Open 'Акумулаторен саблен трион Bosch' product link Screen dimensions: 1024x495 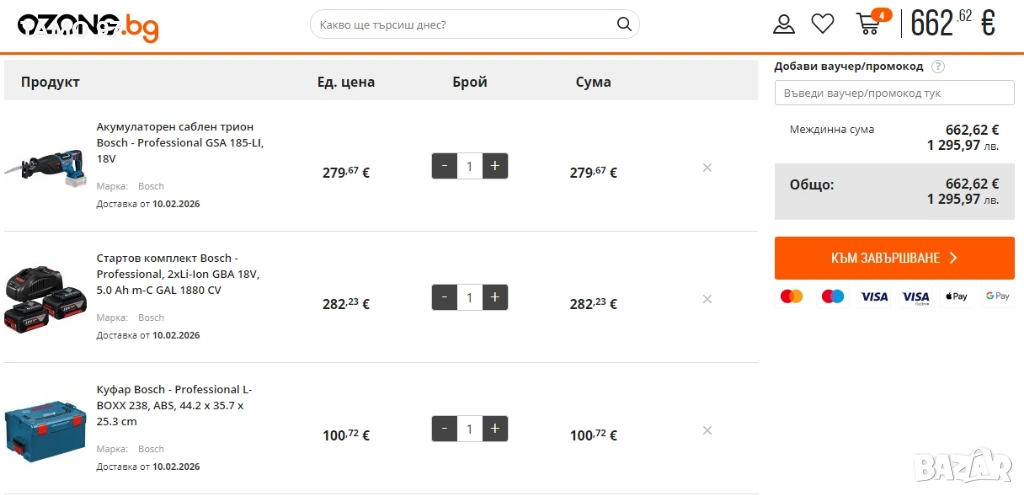click(180, 142)
